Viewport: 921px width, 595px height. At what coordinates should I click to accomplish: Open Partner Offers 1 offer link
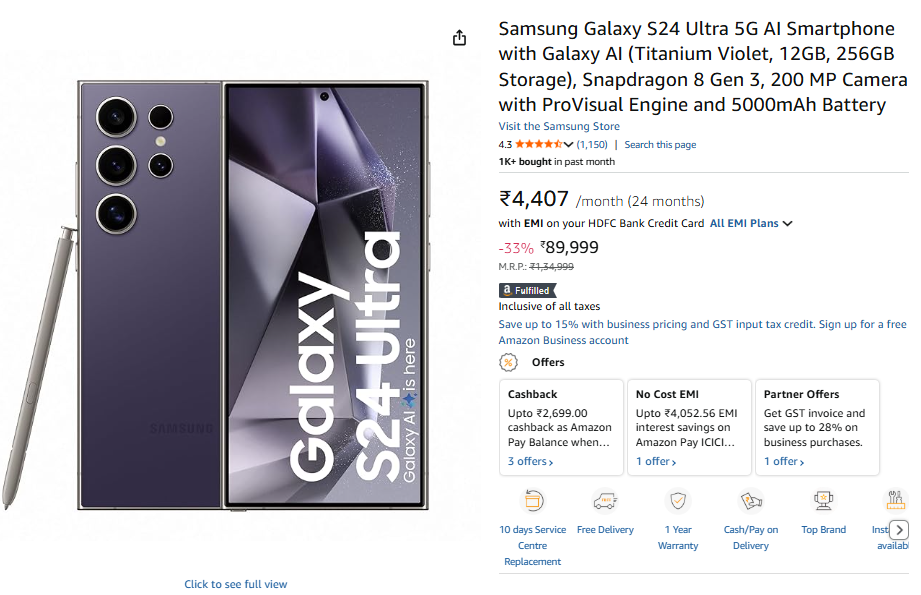pyautogui.click(x=784, y=462)
